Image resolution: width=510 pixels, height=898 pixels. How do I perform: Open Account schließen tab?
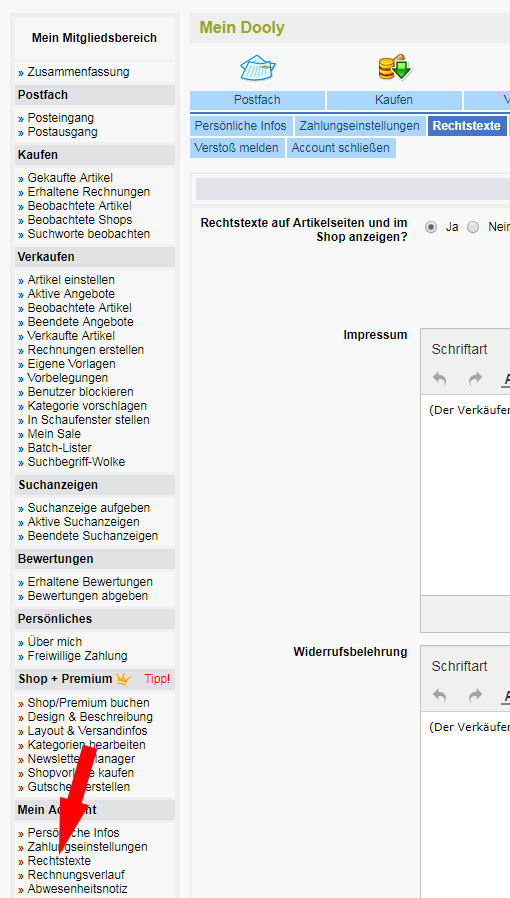point(341,148)
